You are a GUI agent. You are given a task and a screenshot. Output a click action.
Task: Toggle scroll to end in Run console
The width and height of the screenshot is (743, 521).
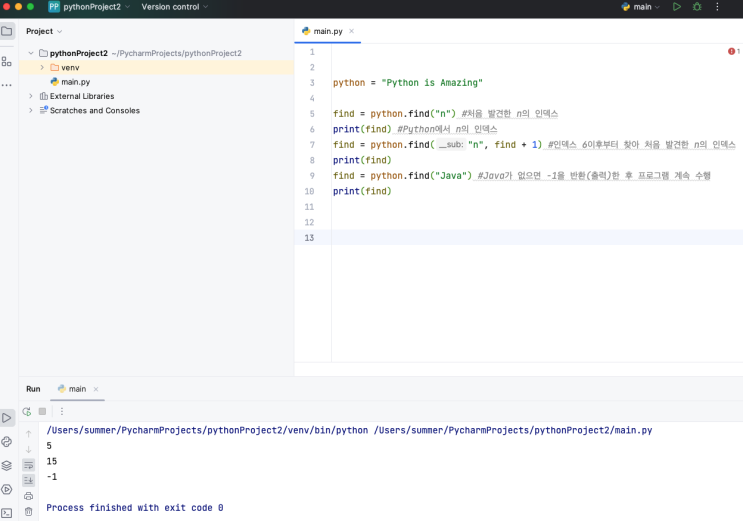[x=28, y=480]
